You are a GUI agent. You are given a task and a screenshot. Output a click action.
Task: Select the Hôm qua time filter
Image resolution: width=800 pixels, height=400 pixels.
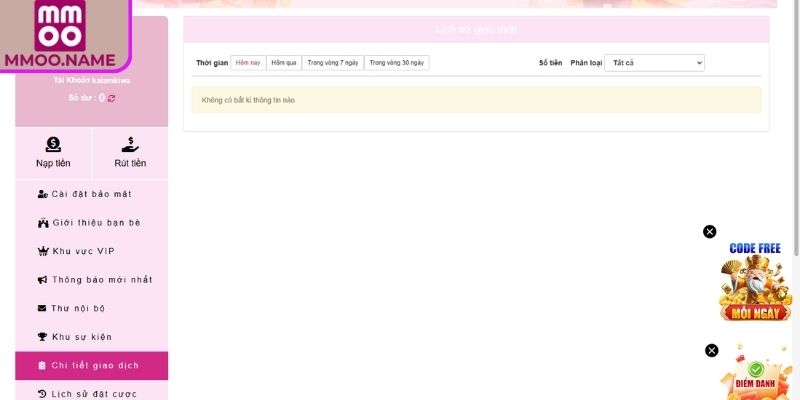pos(284,63)
